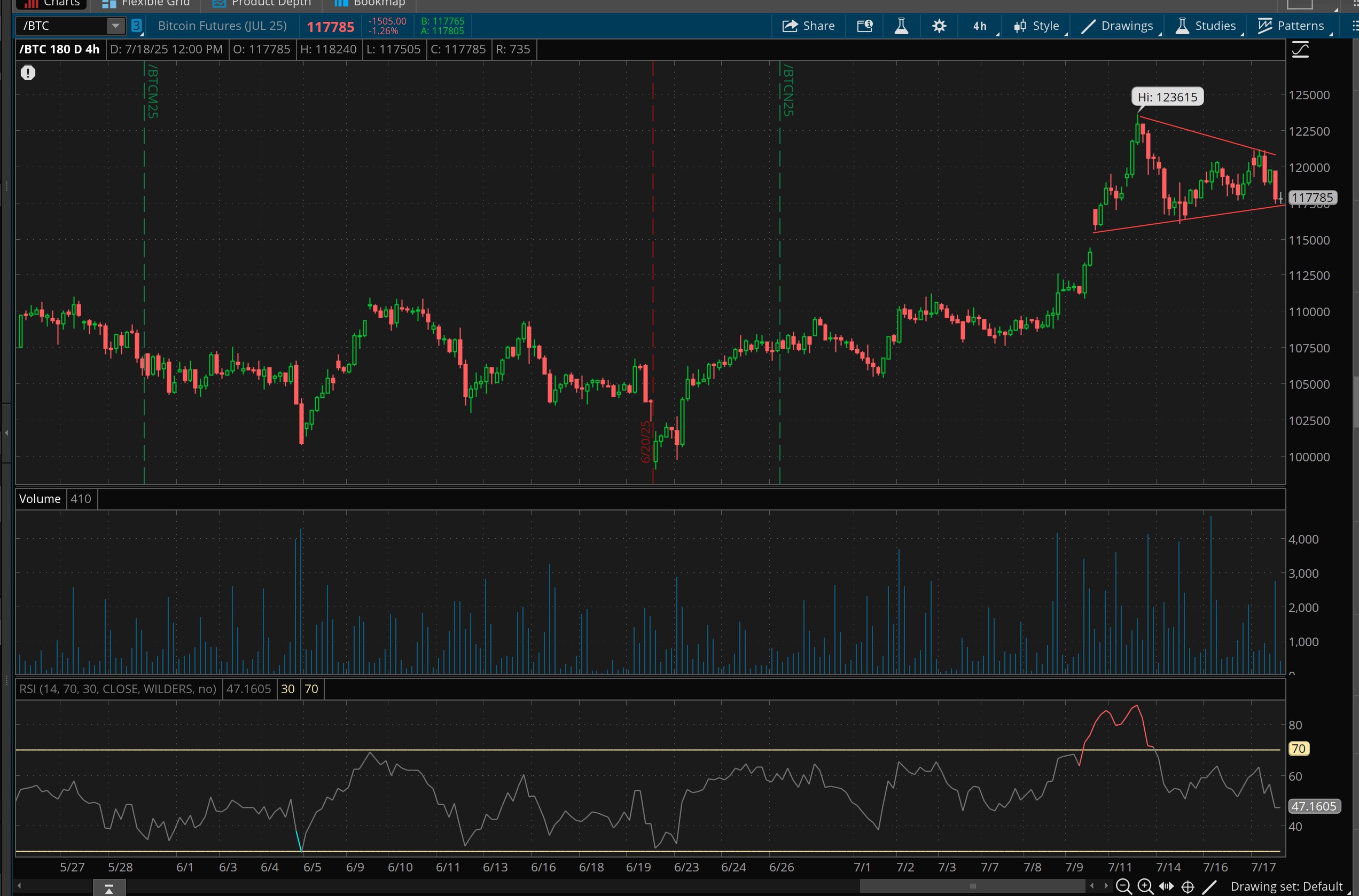Expand the symbol history dropdown arrow

(x=115, y=26)
